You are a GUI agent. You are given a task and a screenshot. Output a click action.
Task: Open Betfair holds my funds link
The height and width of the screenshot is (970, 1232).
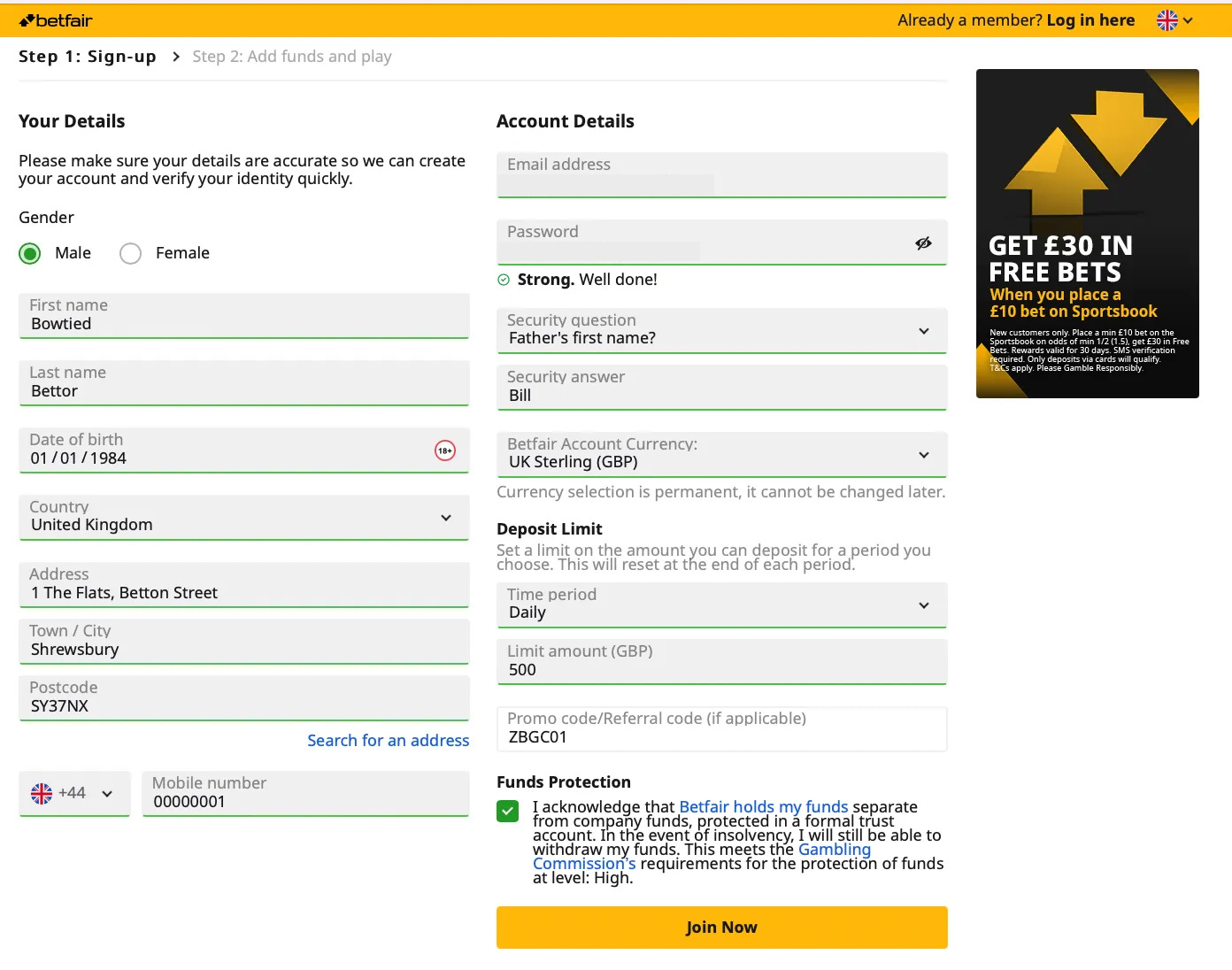[764, 807]
